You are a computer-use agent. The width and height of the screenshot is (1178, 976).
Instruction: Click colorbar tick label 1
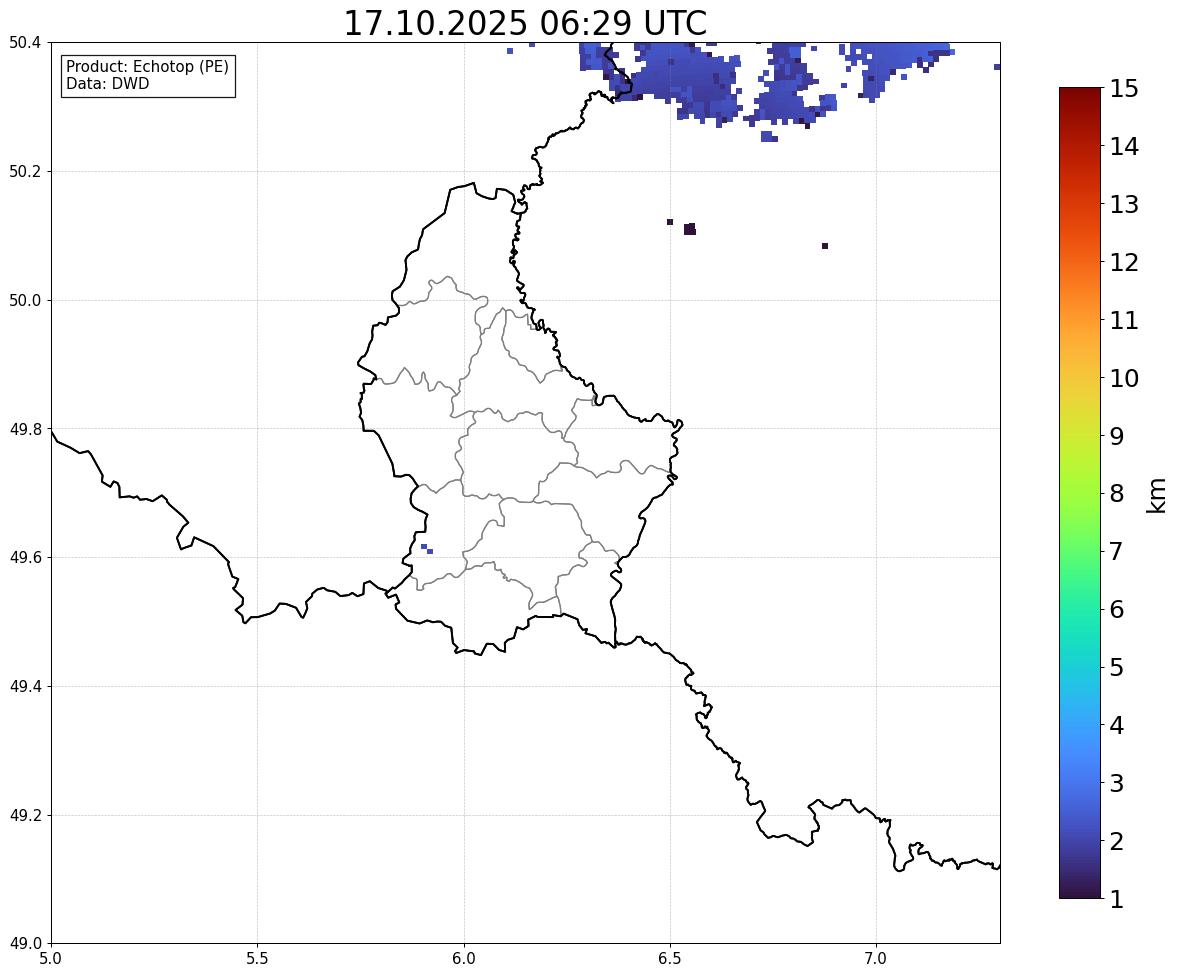pyautogui.click(x=1117, y=899)
